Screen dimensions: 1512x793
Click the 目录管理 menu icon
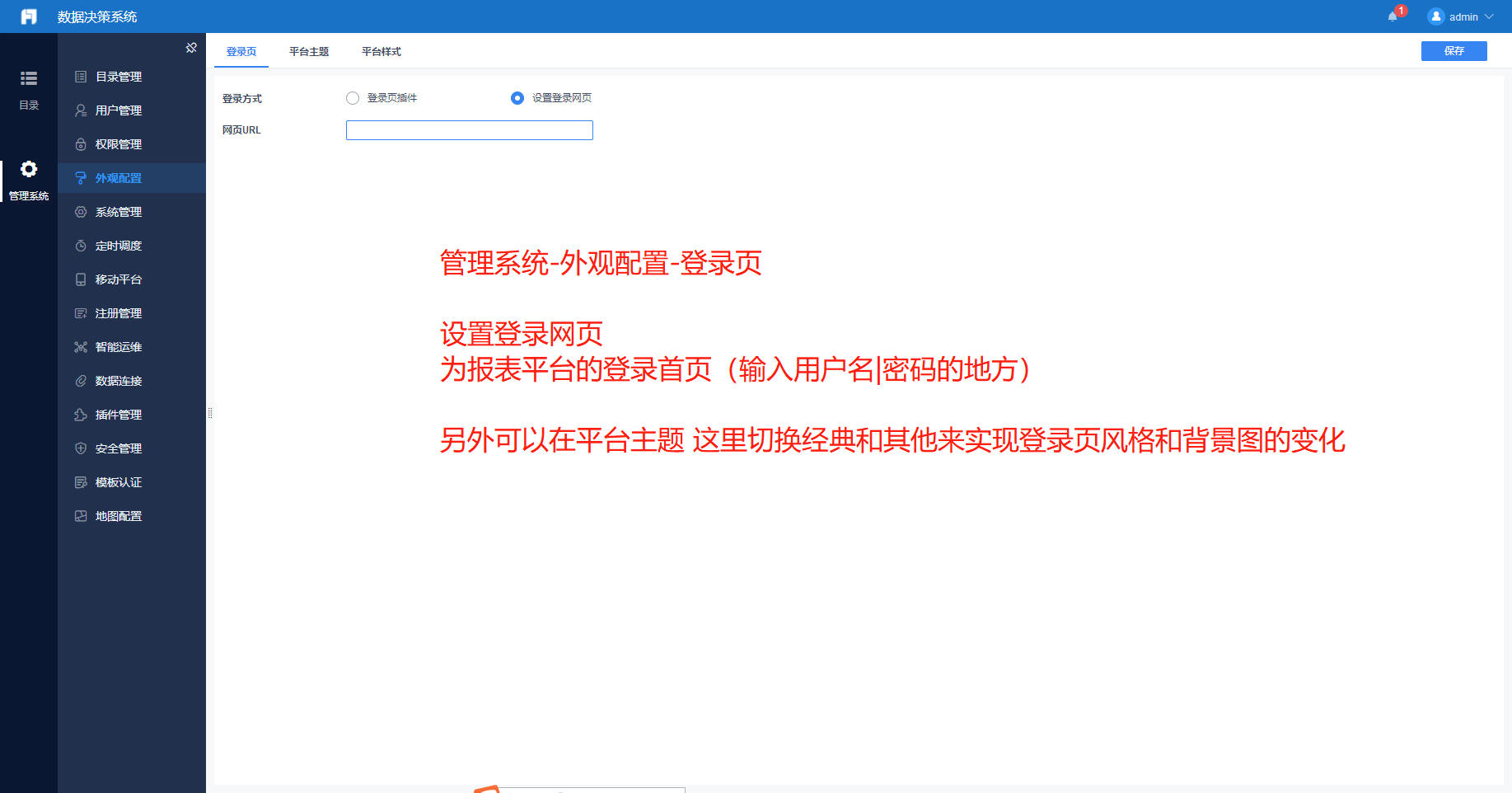(81, 77)
